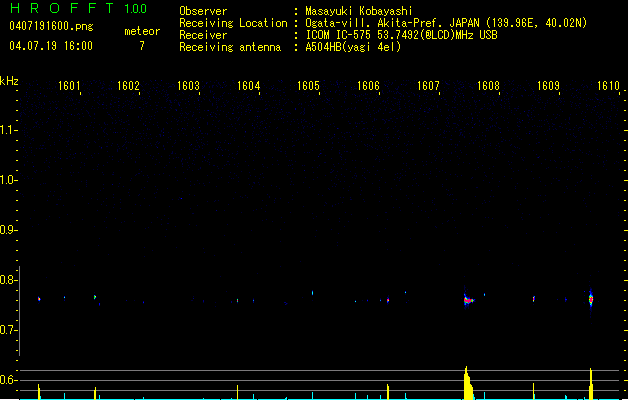Select receiver value ICOM IC-575 53.7492 MHz USB
This screenshot has width=629, height=400.
402,35
